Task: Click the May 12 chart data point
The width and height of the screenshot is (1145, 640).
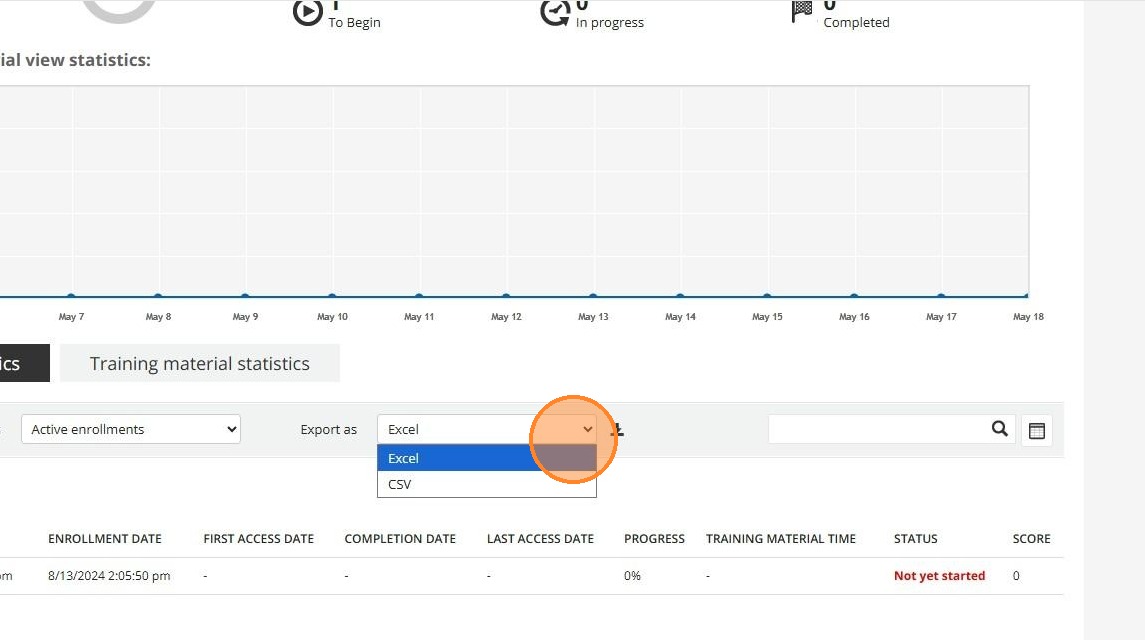Action: click(x=506, y=296)
